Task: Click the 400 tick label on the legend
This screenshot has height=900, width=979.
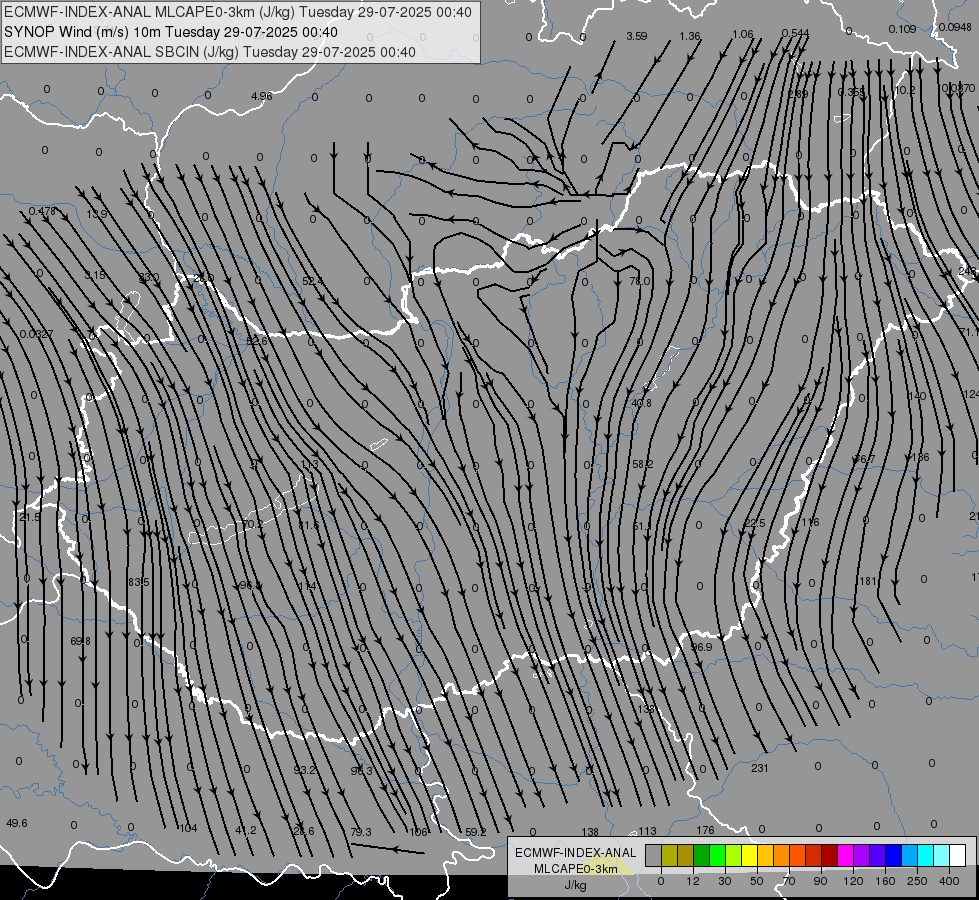Action: click(949, 881)
